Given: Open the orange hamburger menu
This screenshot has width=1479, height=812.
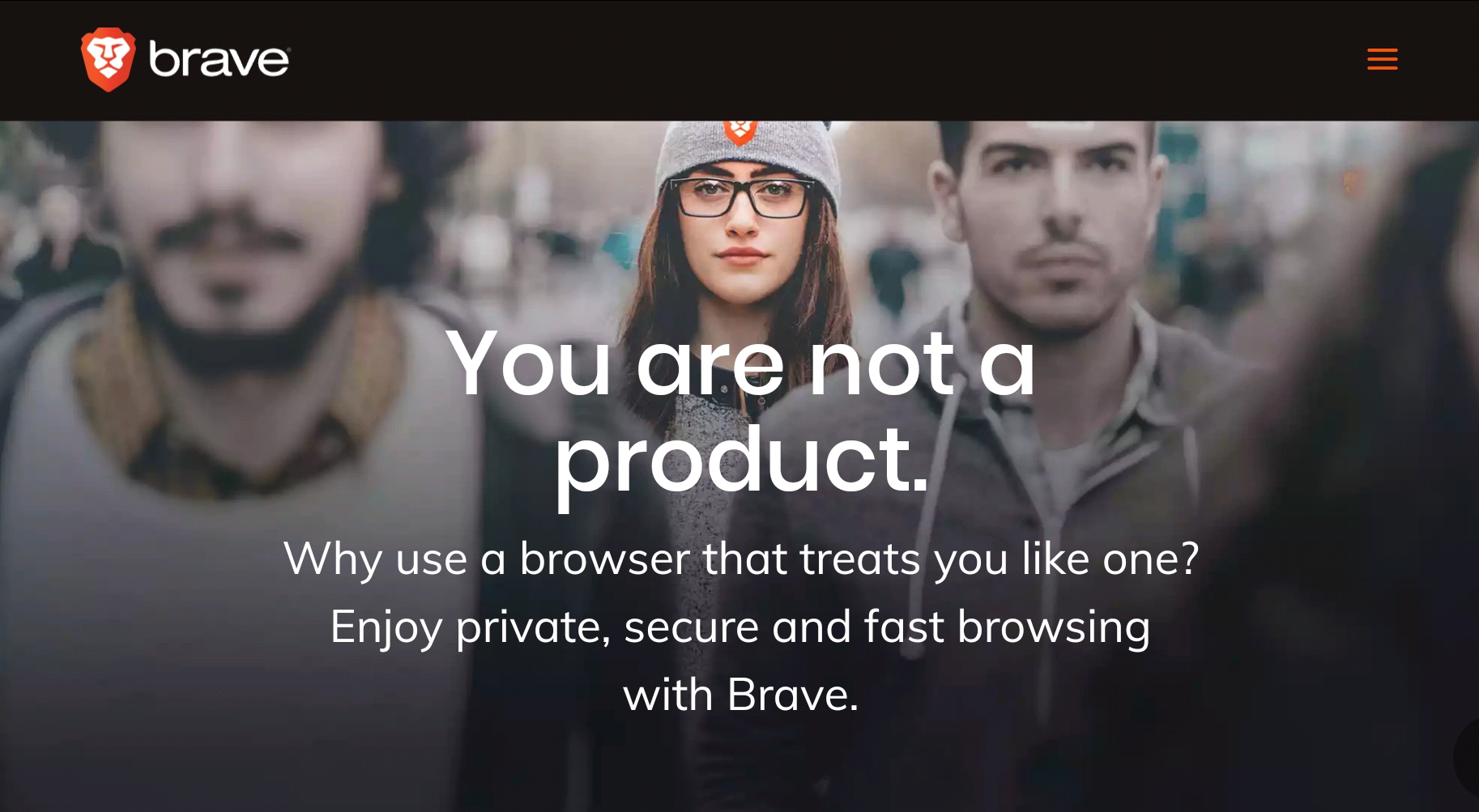Looking at the screenshot, I should (1382, 59).
